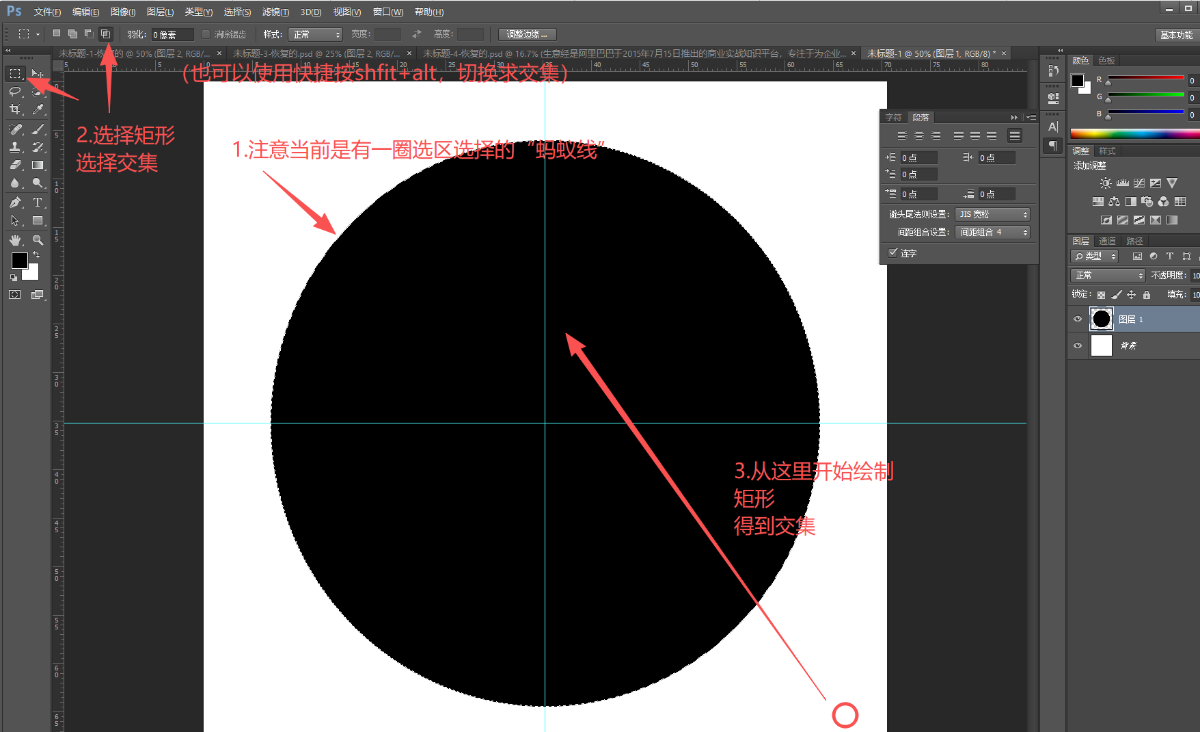Click the 调整边缘 button
1200x732 pixels.
point(527,34)
